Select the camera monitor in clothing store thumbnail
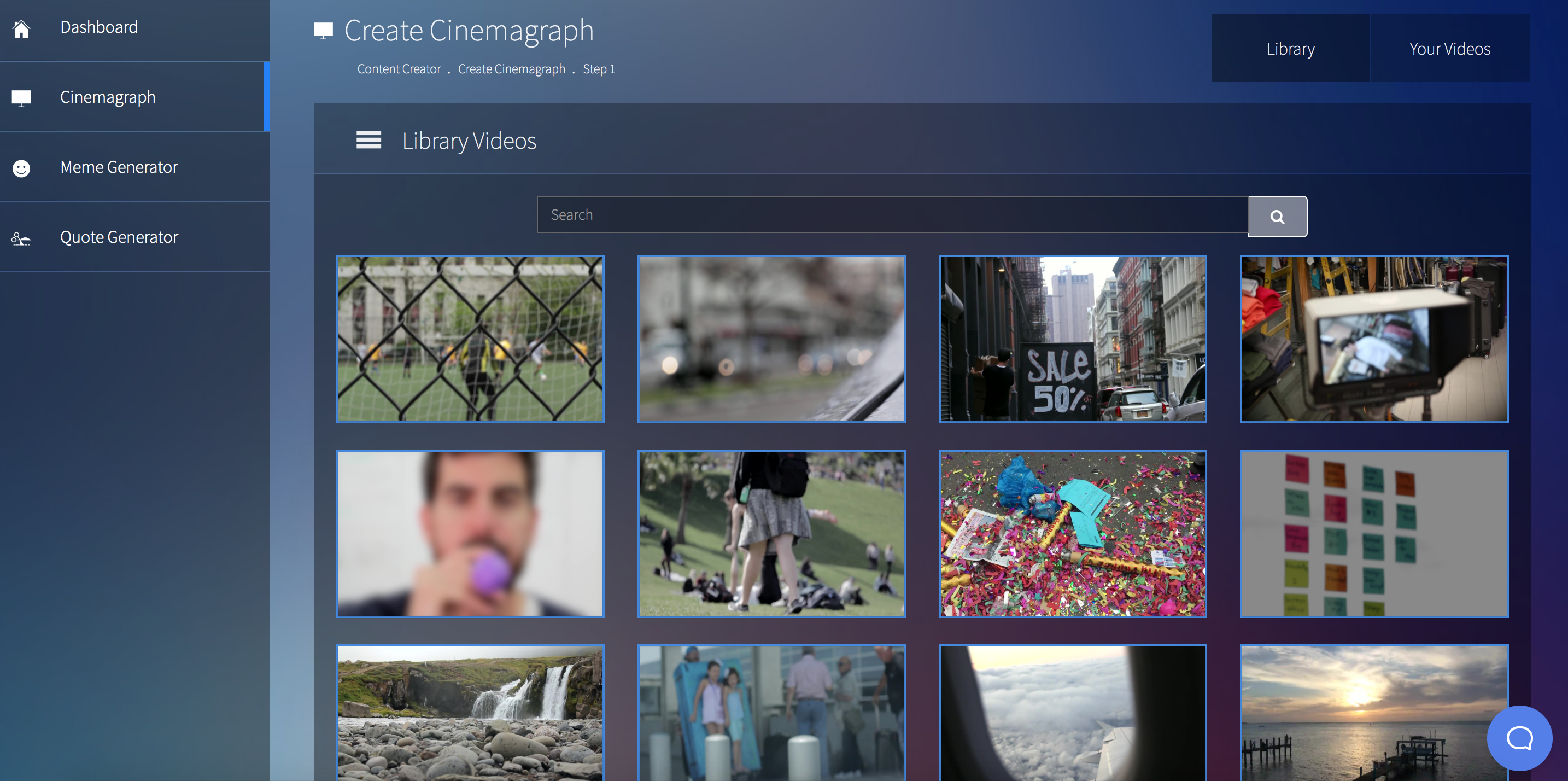The image size is (1568, 781). coord(1374,339)
